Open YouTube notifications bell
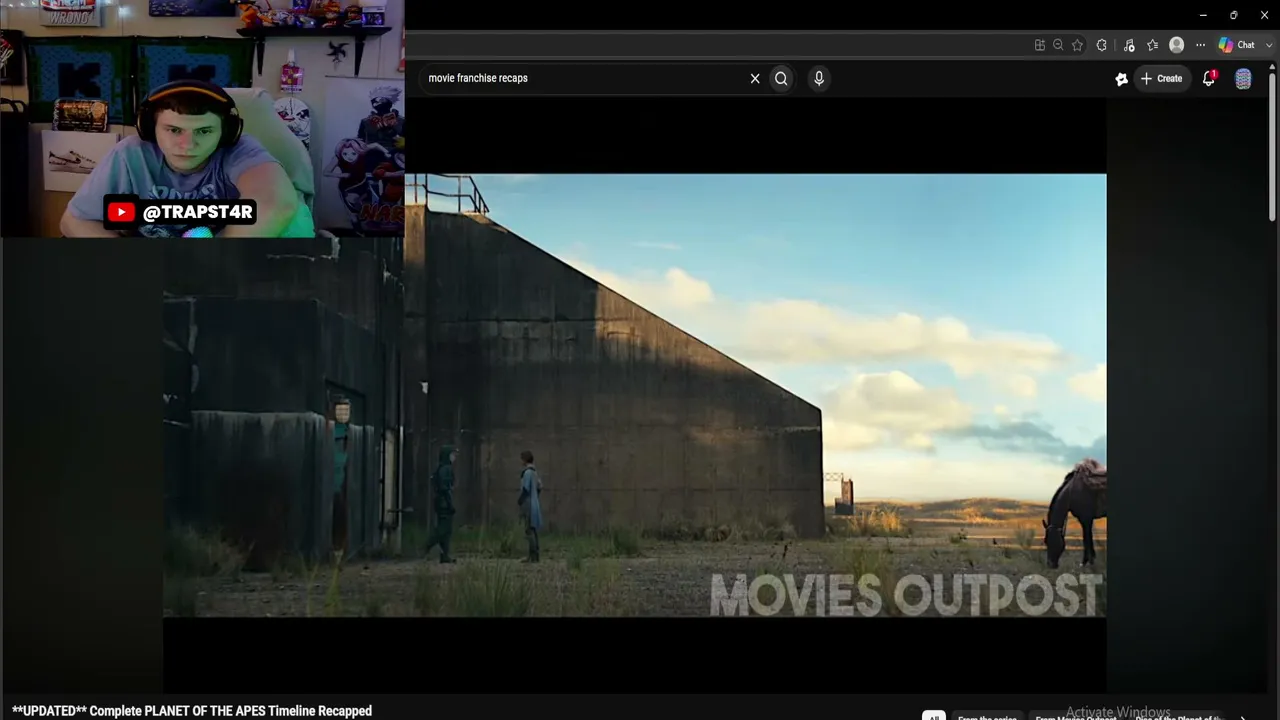 pyautogui.click(x=1209, y=78)
